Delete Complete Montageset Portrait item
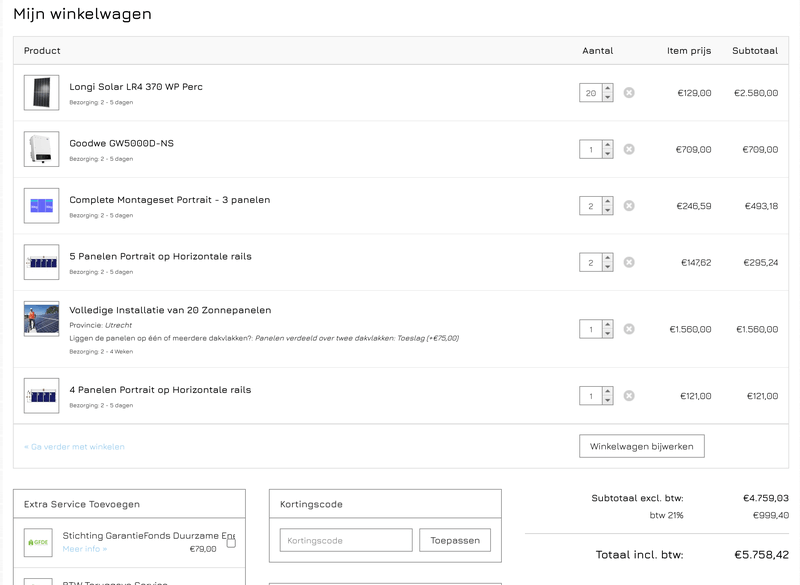Viewport: 800px width, 585px height. [629, 206]
